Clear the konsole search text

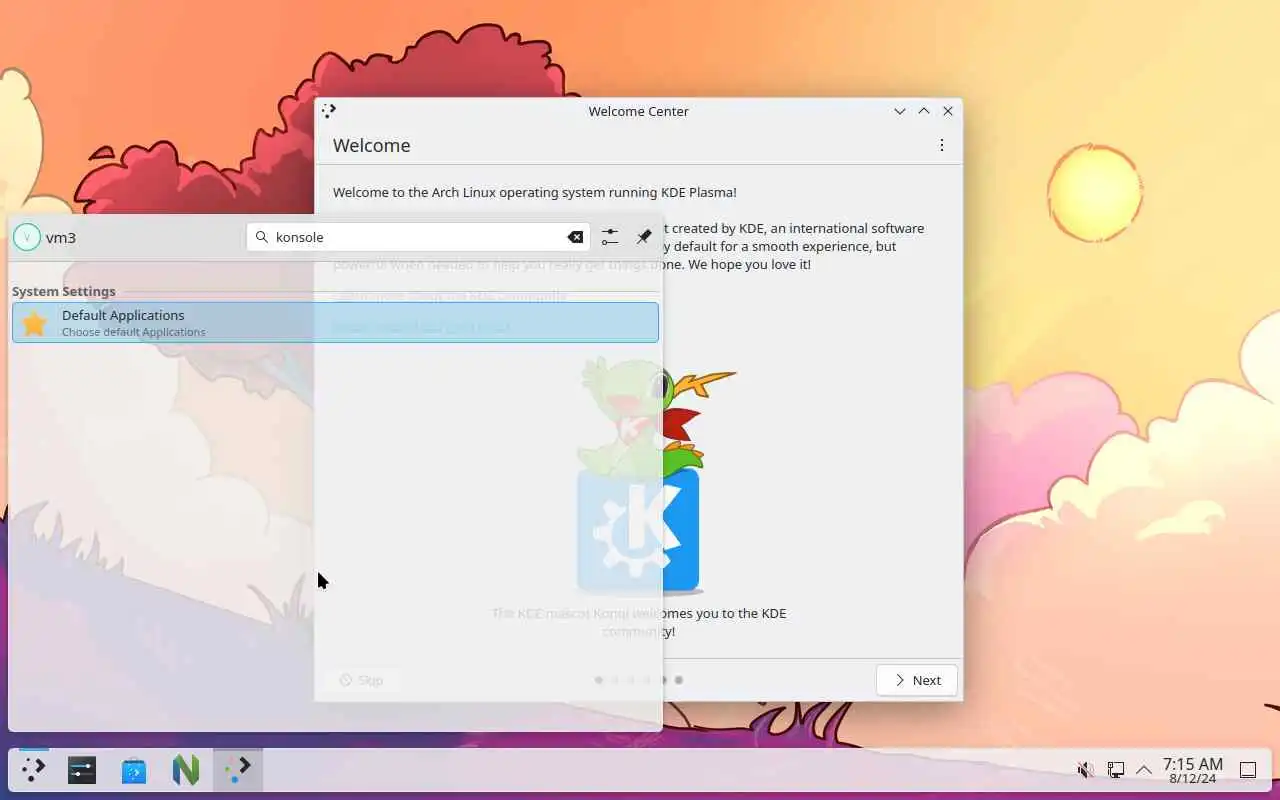tap(575, 237)
